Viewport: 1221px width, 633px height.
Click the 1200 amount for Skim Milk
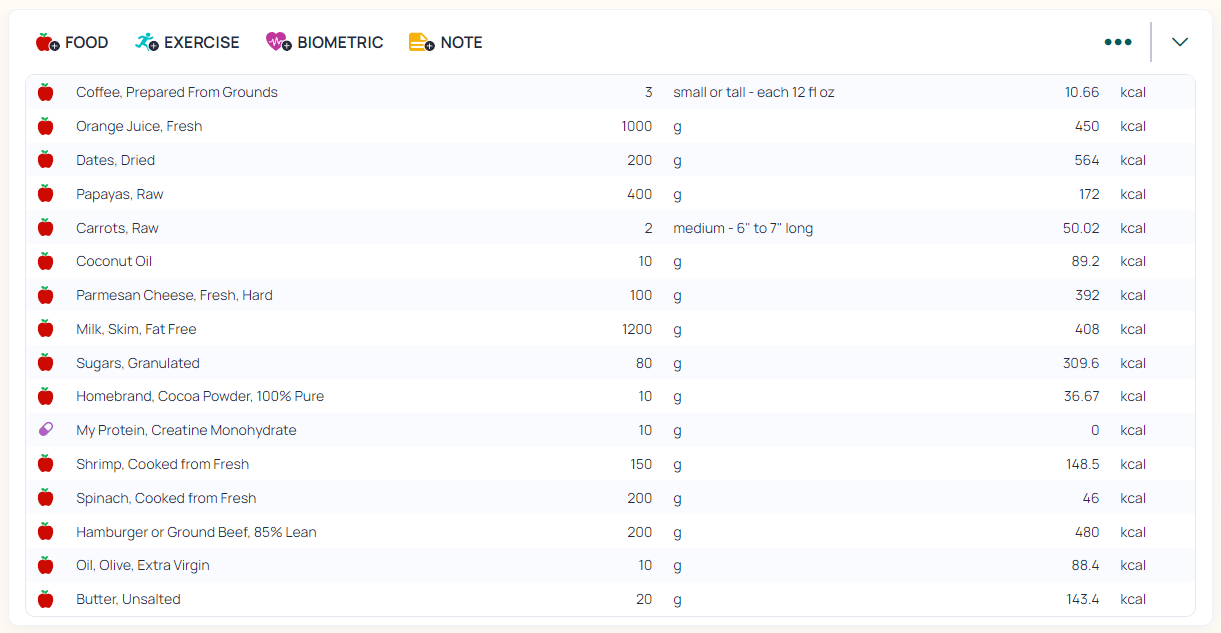pos(636,329)
